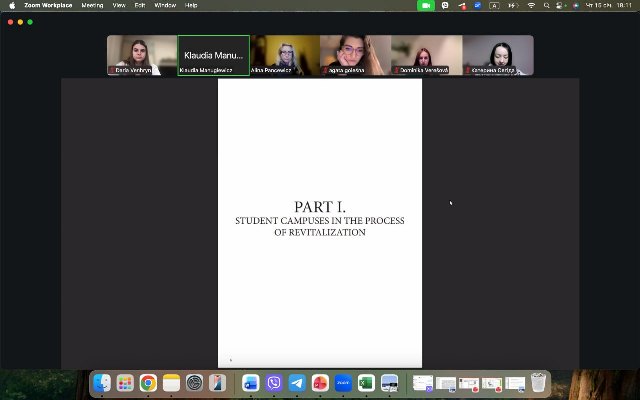Expand the Zoom Workplace application menu

(48, 5)
